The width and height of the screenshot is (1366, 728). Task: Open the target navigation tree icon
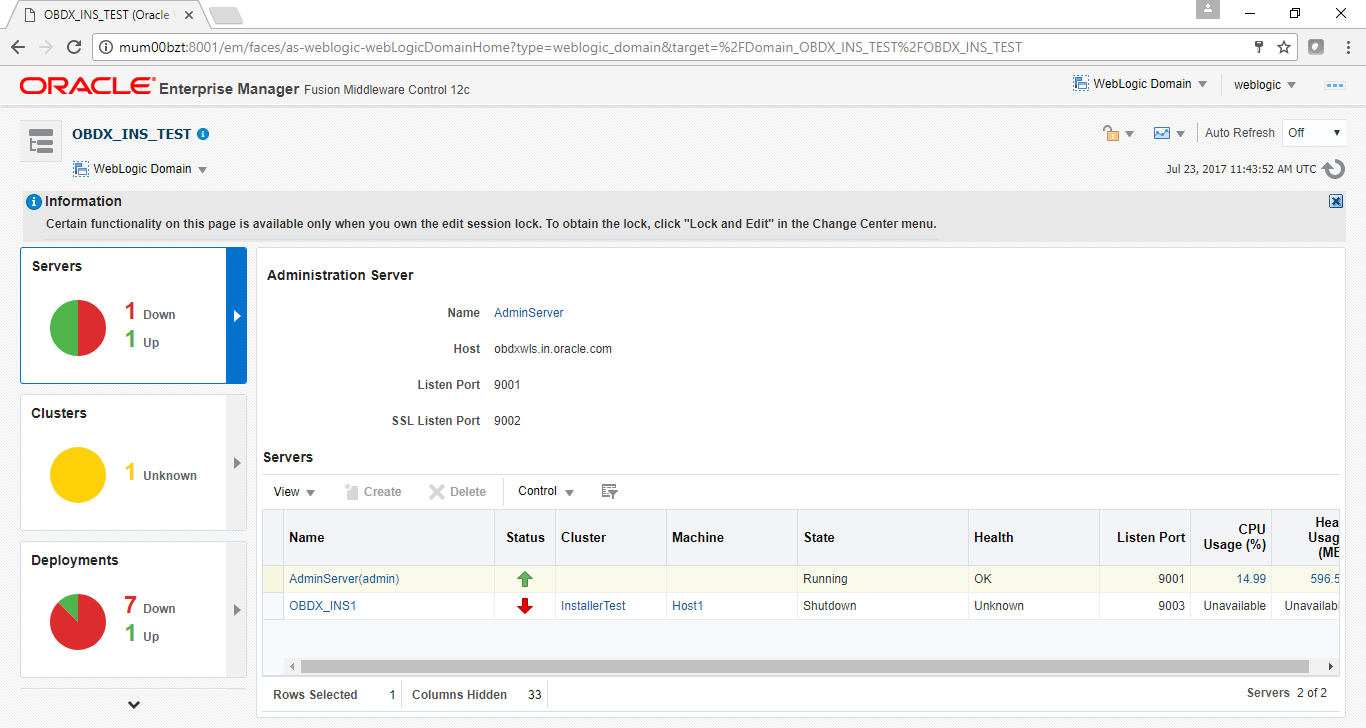(41, 142)
